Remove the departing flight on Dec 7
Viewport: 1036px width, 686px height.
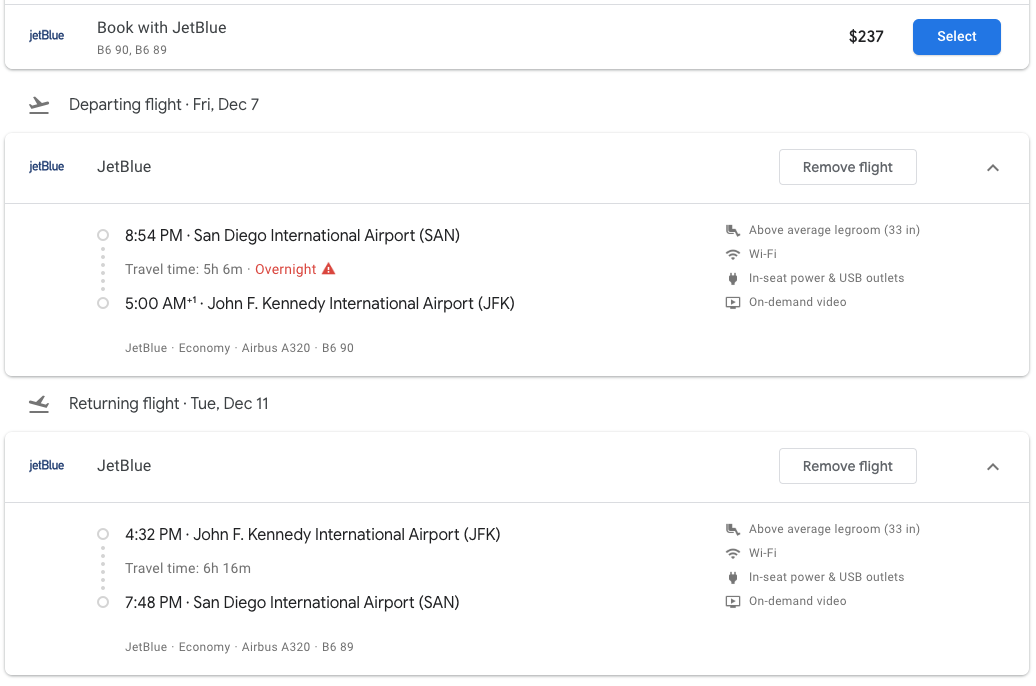coord(847,168)
